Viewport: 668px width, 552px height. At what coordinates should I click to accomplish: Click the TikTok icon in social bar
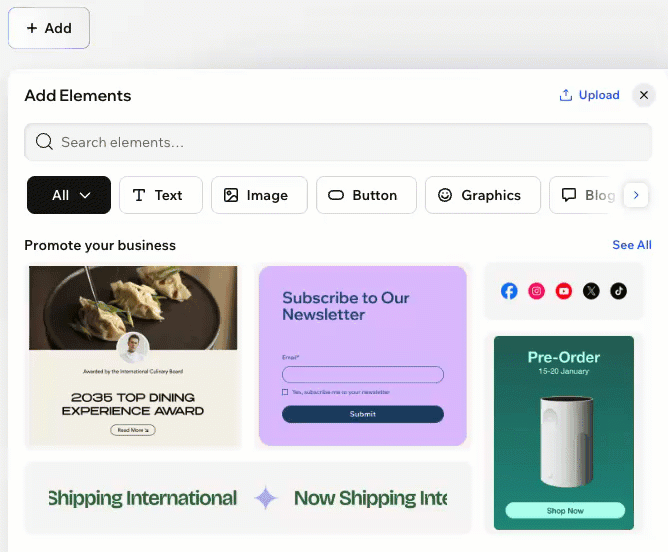coord(618,291)
